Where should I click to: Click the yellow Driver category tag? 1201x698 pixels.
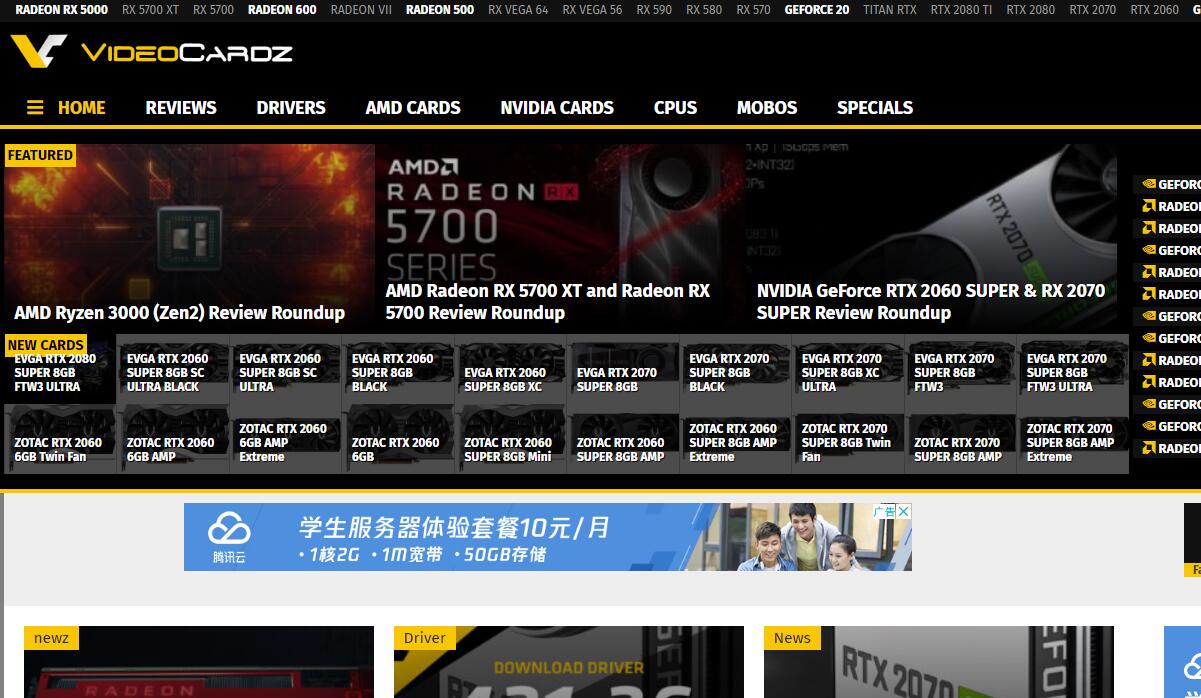[x=425, y=638]
